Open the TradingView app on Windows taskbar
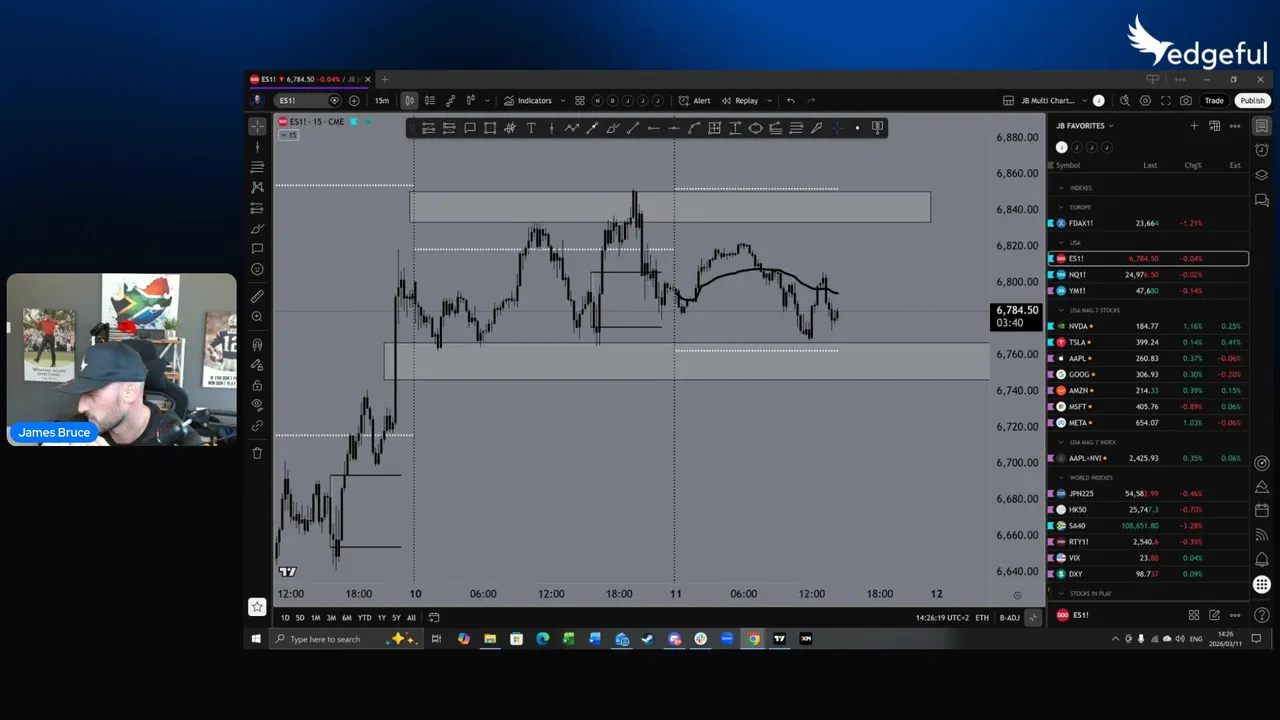This screenshot has width=1280, height=720. [779, 639]
